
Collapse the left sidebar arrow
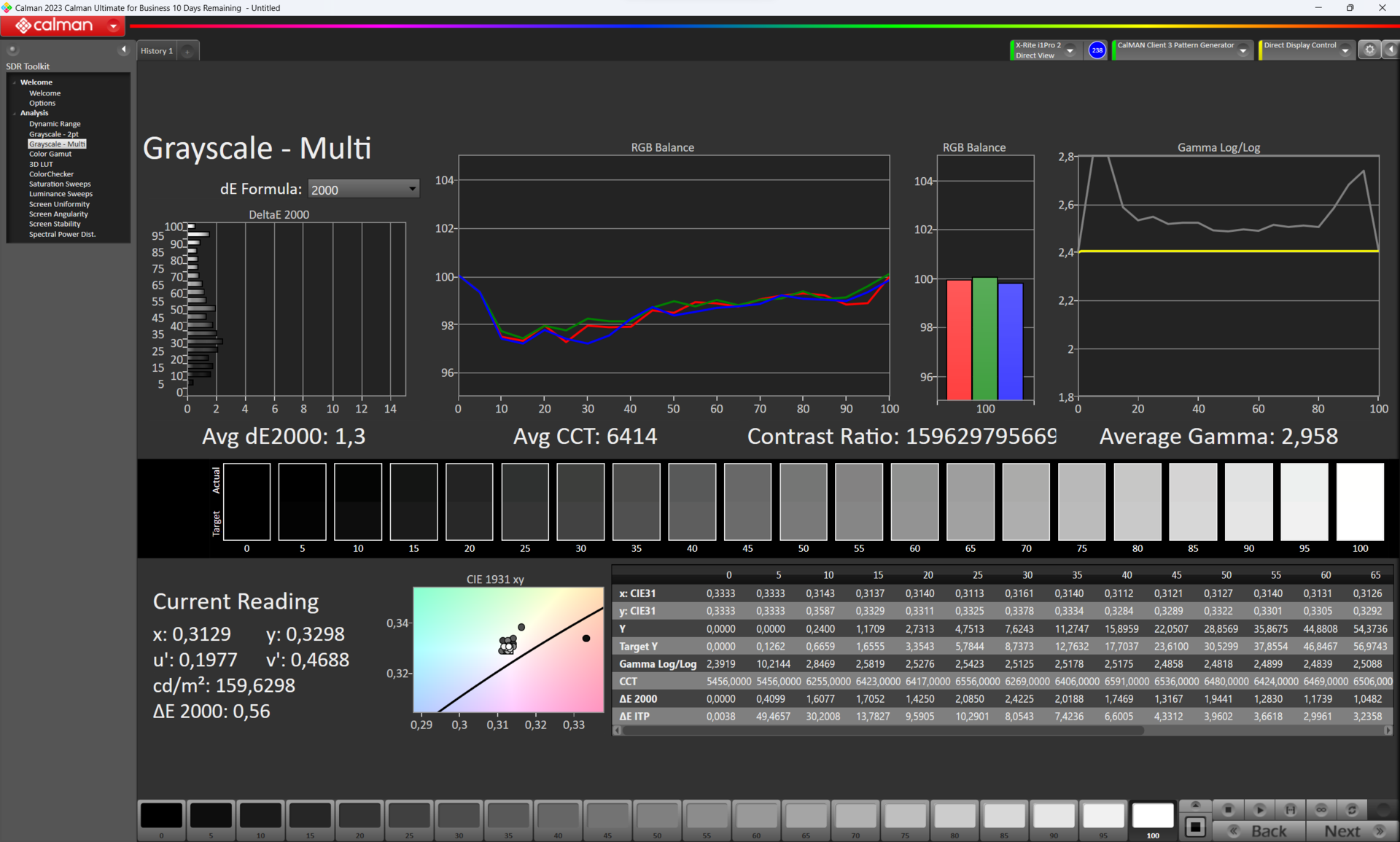point(123,50)
